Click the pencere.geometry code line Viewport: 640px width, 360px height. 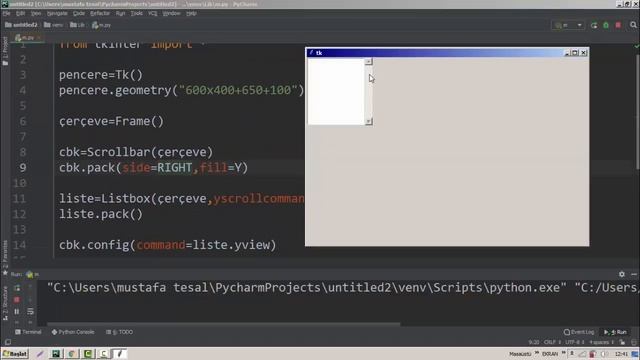182,90
